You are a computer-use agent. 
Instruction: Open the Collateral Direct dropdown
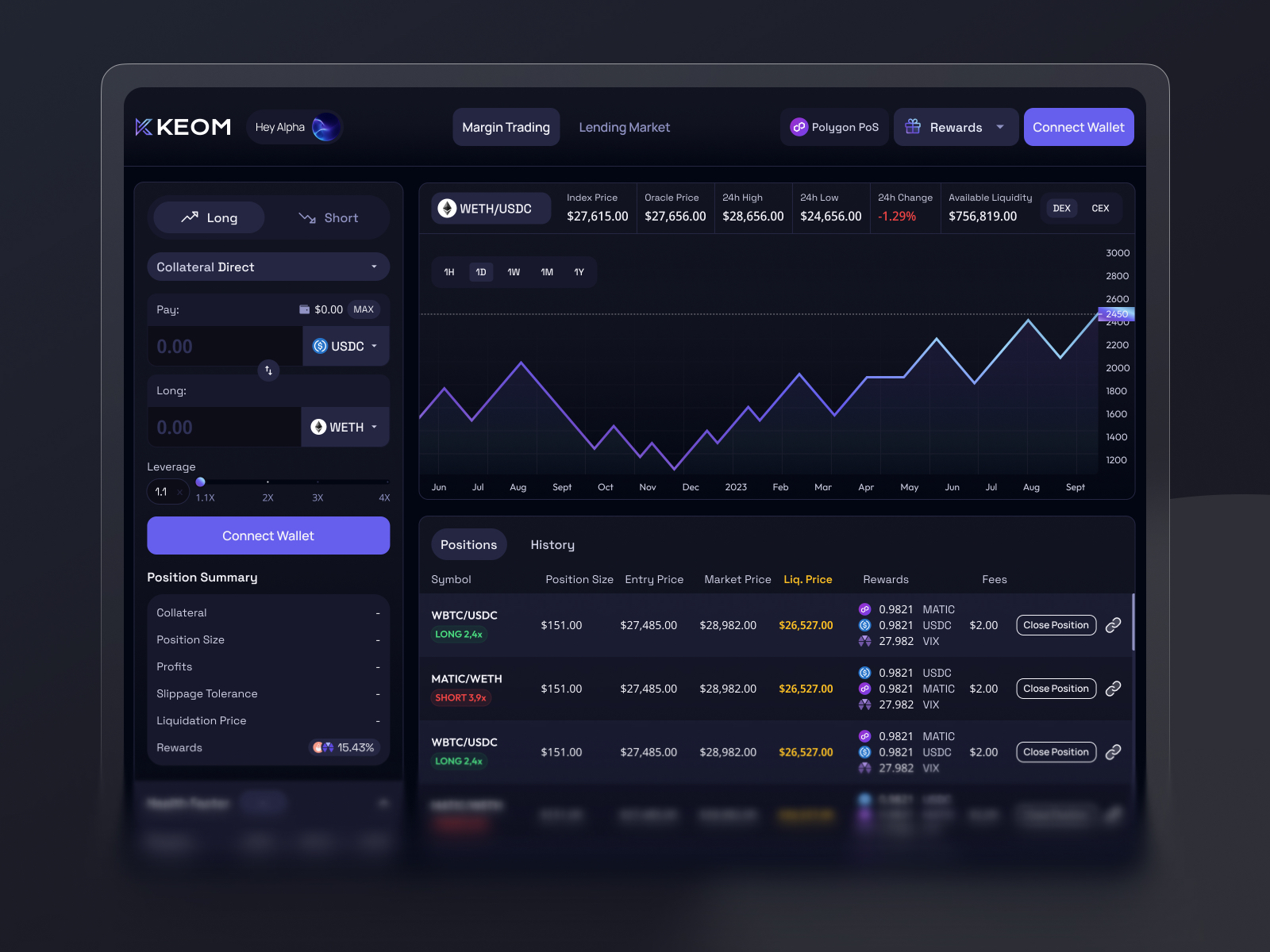point(268,267)
